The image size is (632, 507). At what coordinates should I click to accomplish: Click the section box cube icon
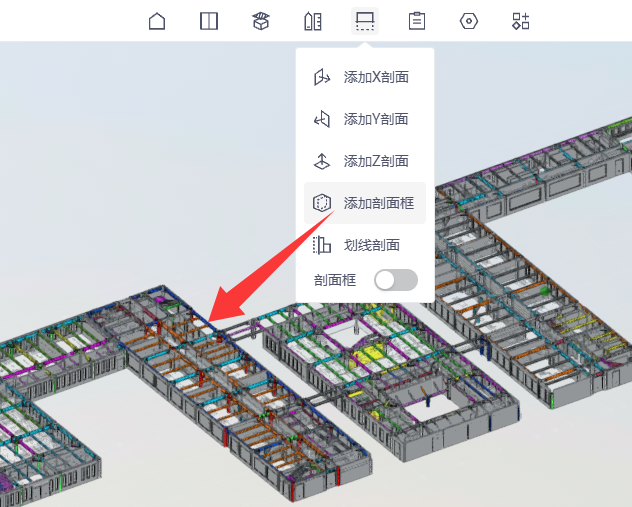[x=322, y=203]
